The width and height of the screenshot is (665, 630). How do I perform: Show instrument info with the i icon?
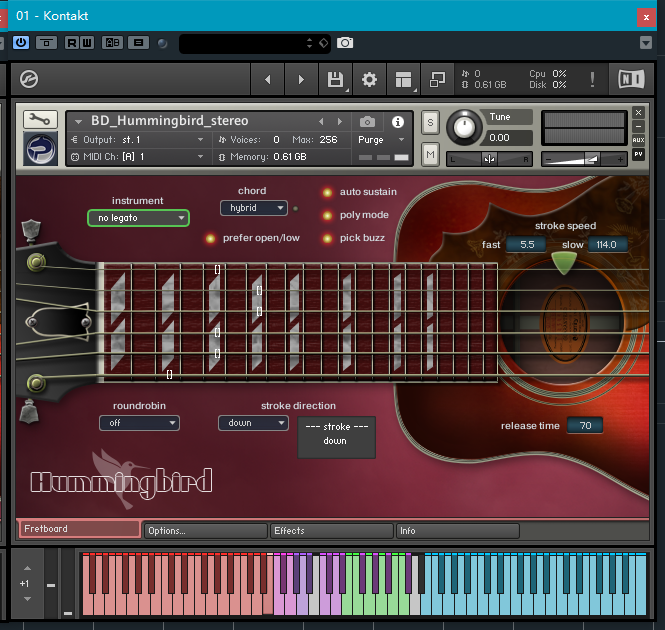click(398, 122)
